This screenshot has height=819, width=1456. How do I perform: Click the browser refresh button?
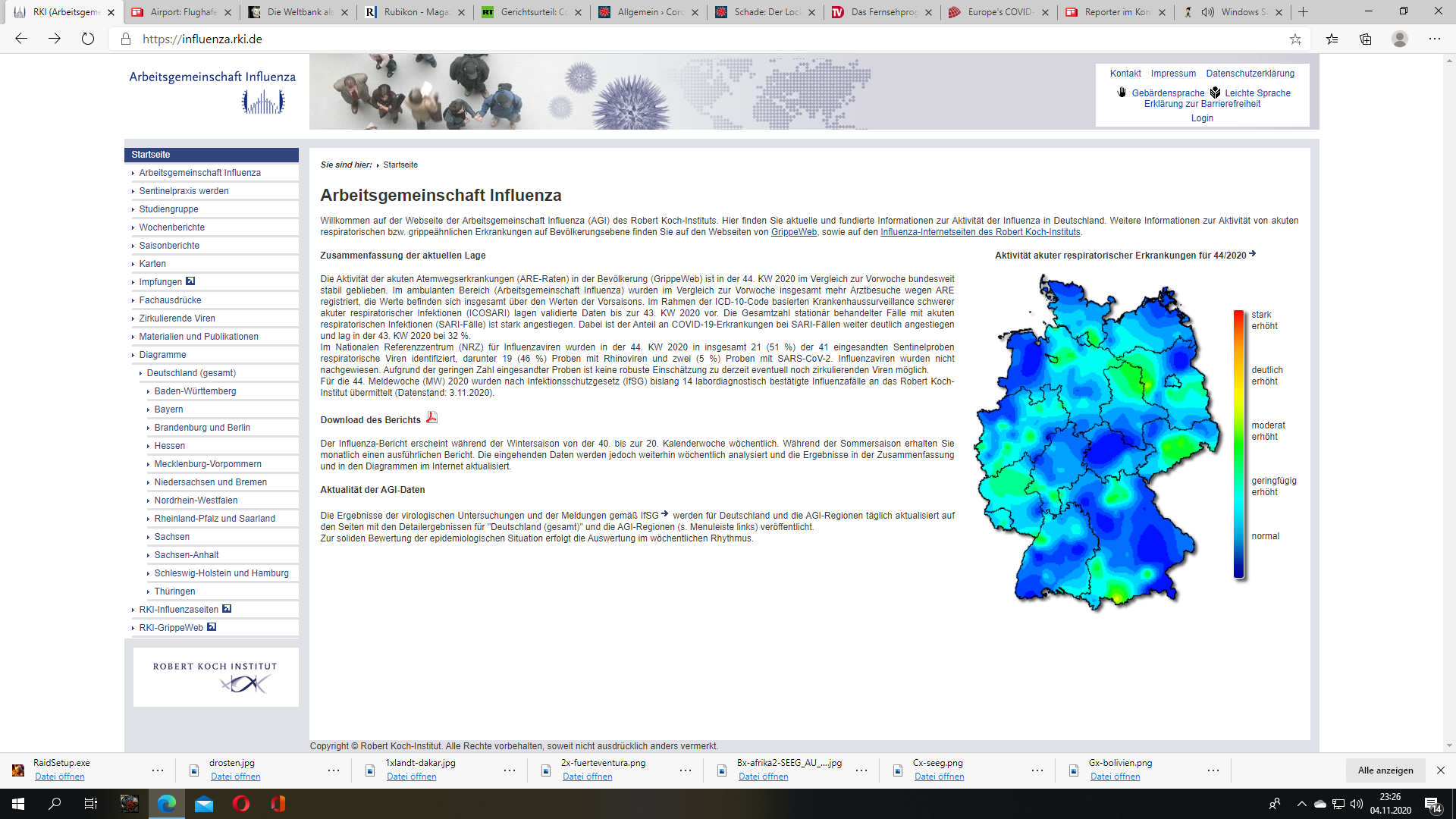tap(88, 39)
